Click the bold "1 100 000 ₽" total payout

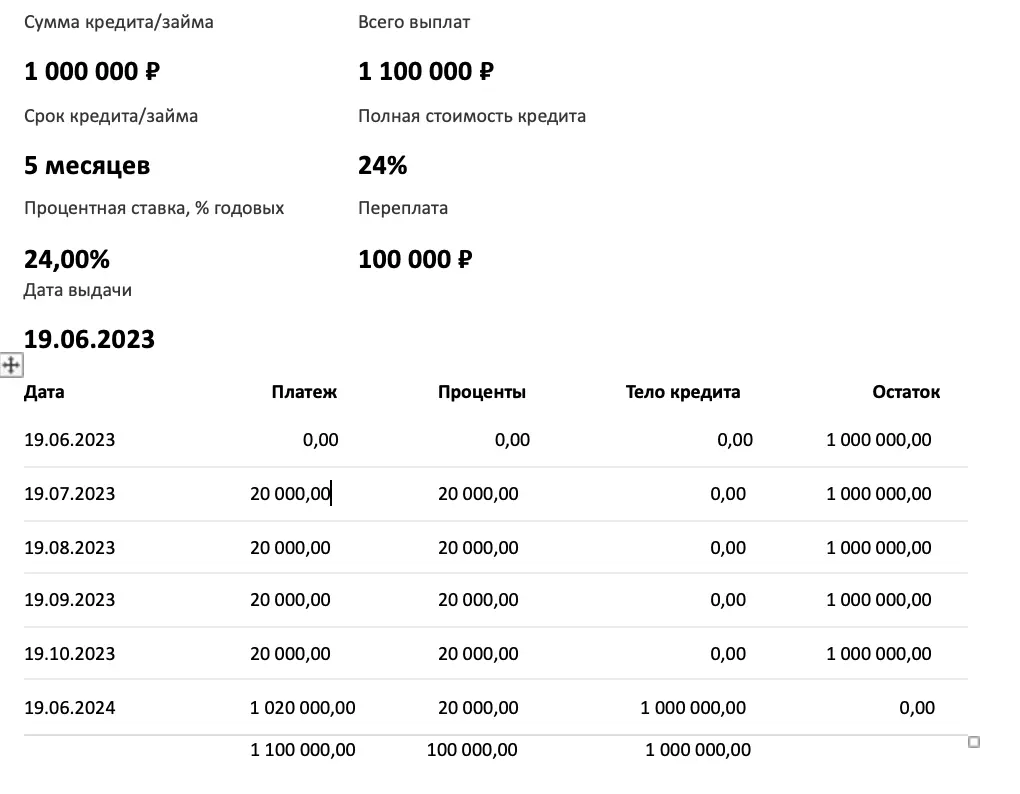426,72
